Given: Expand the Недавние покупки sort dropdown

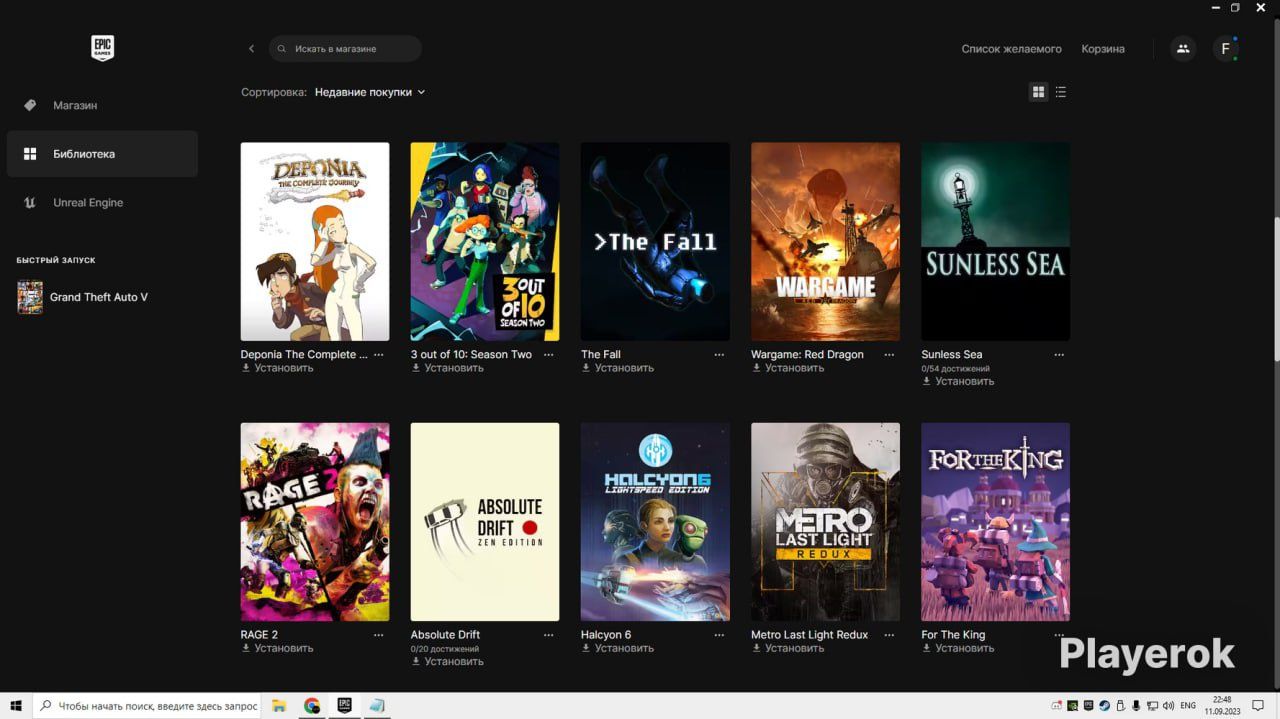Looking at the screenshot, I should pos(370,92).
